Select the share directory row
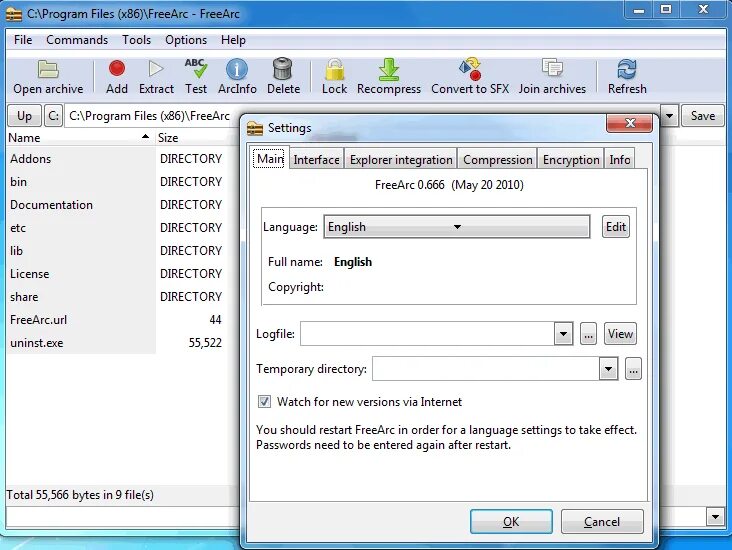732x550 pixels. (x=116, y=297)
